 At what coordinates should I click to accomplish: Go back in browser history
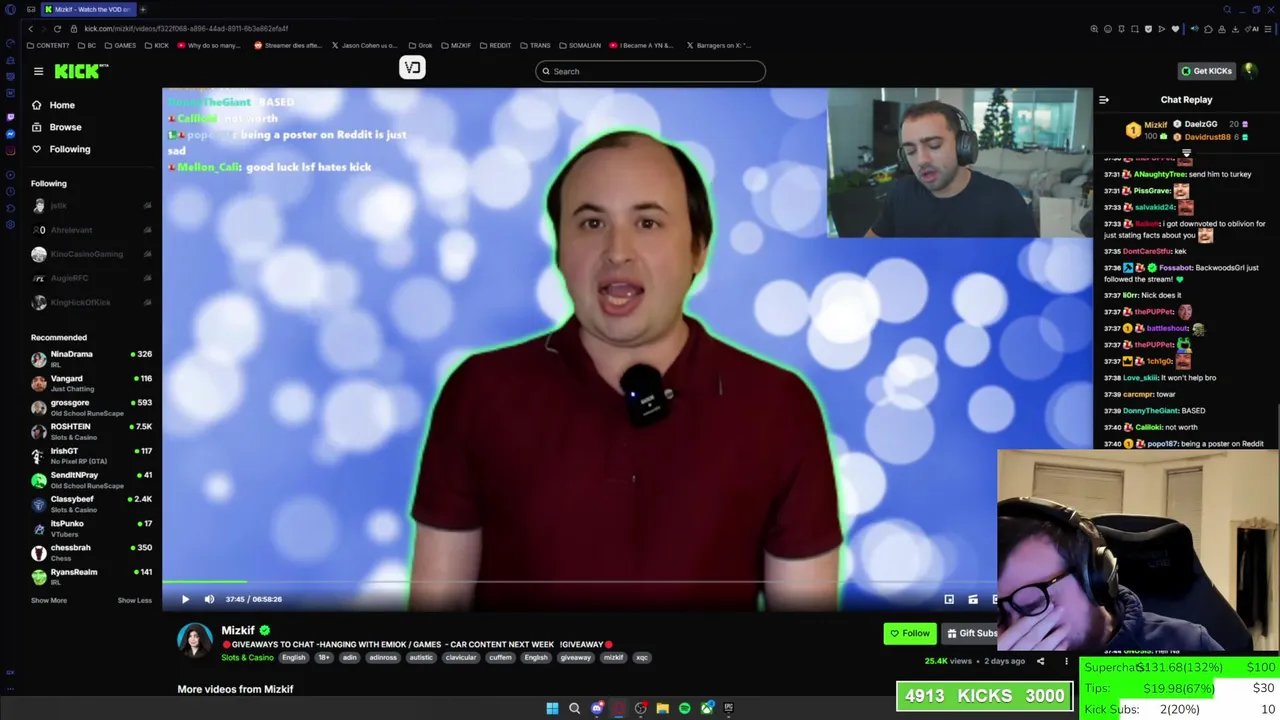(x=30, y=28)
